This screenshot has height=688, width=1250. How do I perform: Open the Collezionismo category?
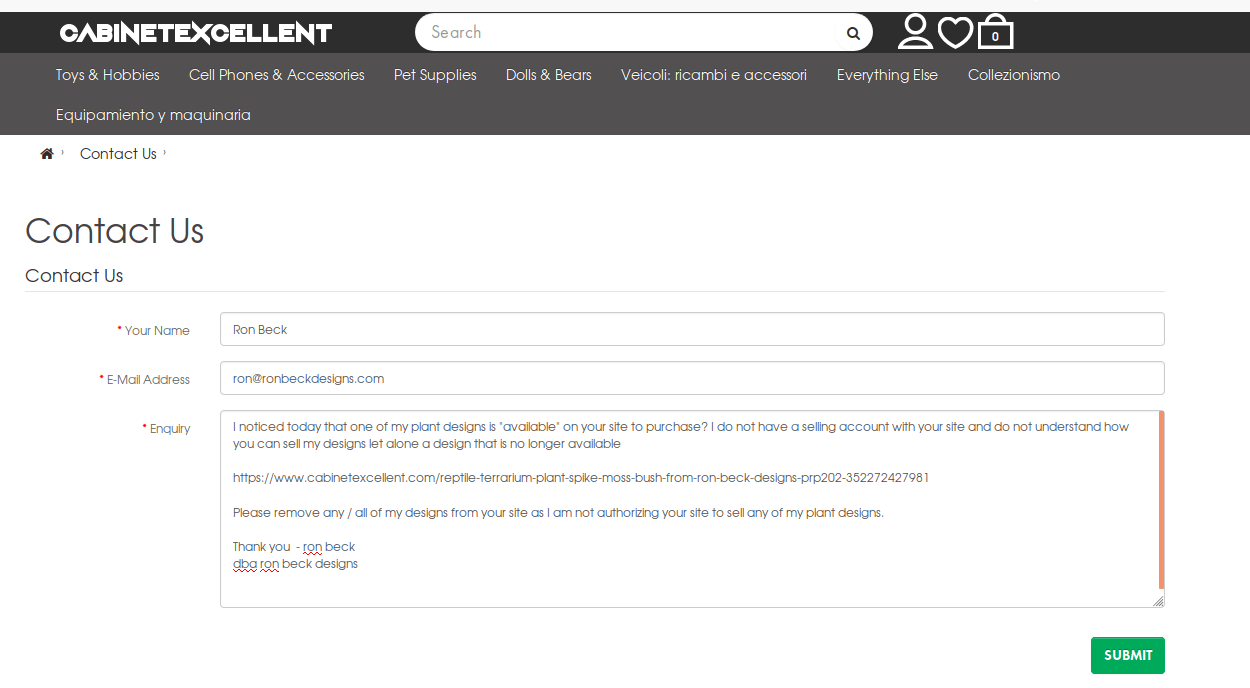(x=1014, y=75)
